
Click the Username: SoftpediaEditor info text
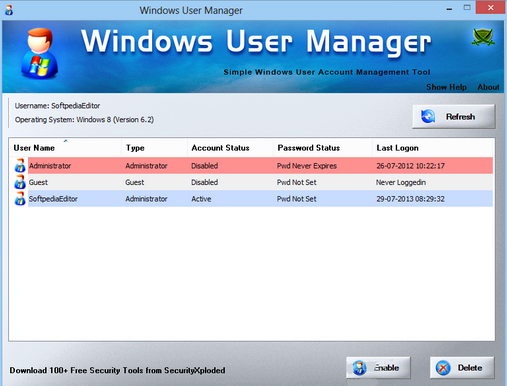pyautogui.click(x=57, y=106)
